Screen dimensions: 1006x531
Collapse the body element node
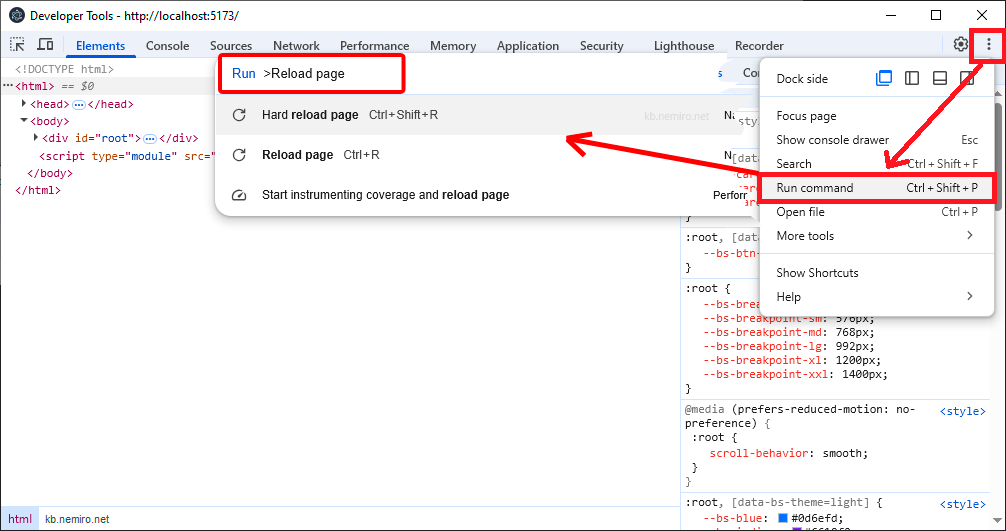25,121
